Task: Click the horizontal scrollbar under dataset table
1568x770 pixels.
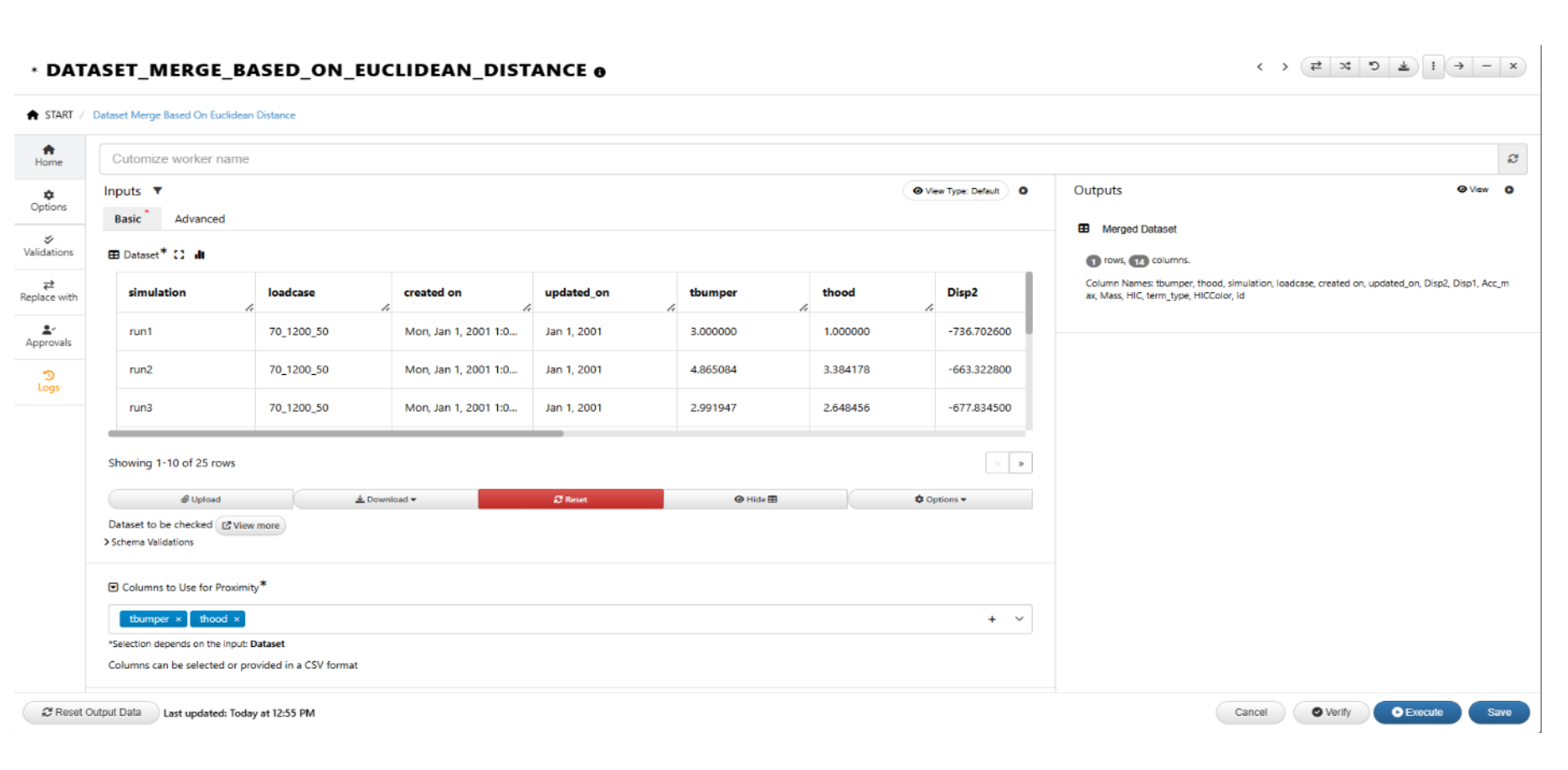Action: pyautogui.click(x=336, y=434)
